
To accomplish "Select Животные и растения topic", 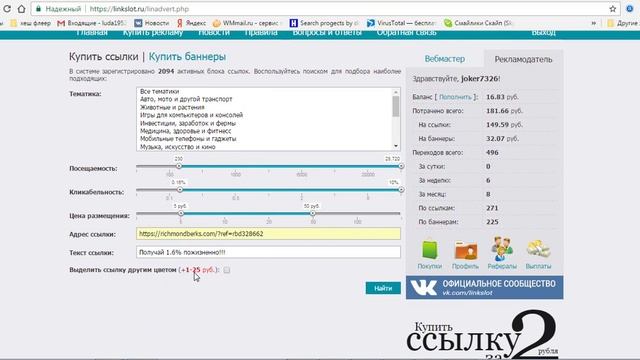I will [x=172, y=107].
